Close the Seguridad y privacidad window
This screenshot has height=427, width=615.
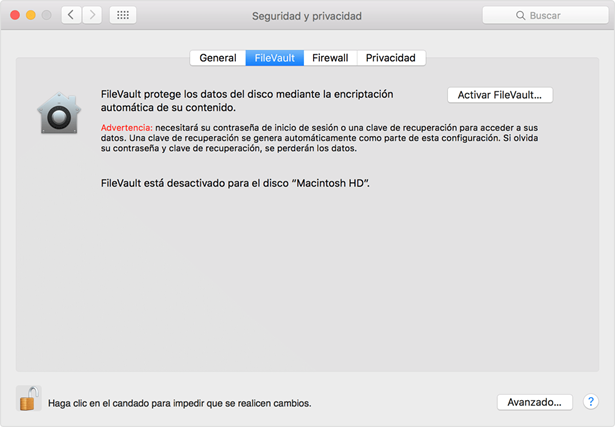click(13, 16)
